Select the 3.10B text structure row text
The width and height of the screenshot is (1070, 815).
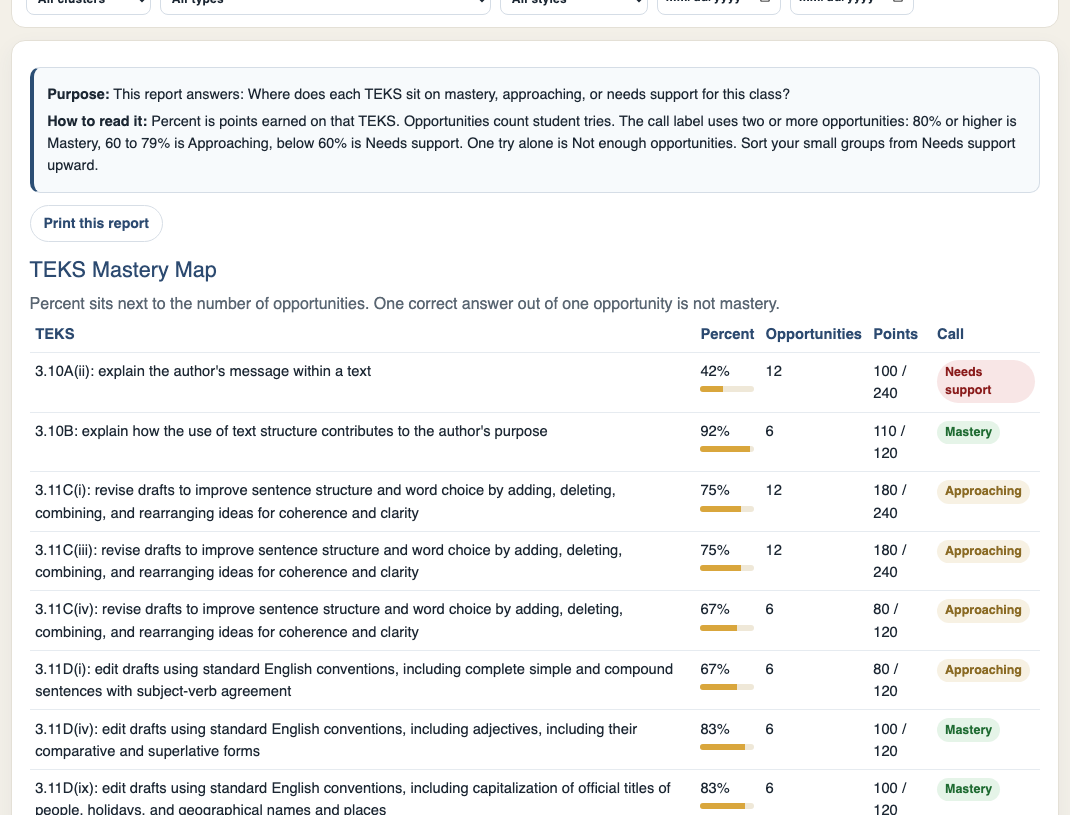291,431
